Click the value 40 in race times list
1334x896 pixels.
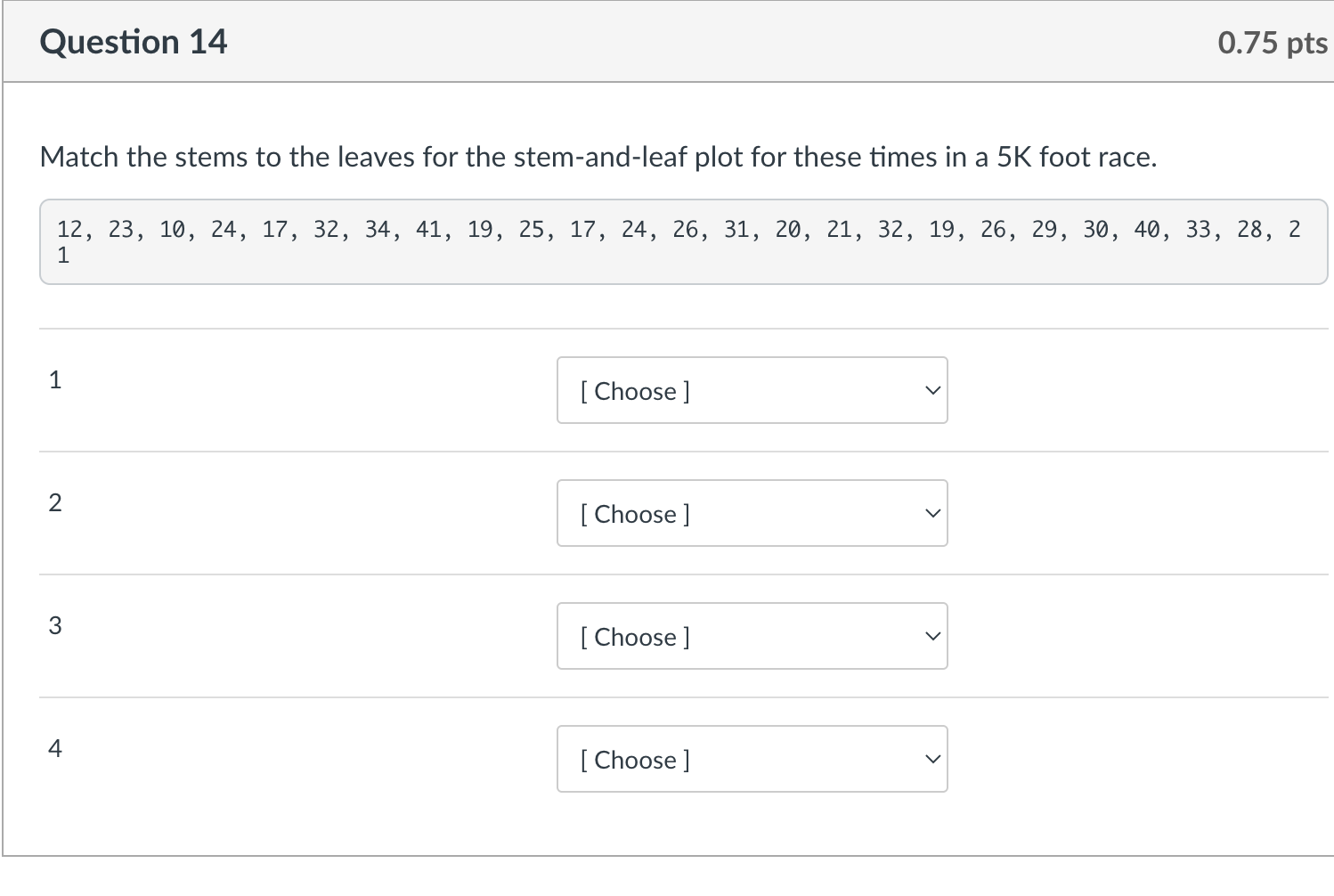coord(1147,230)
